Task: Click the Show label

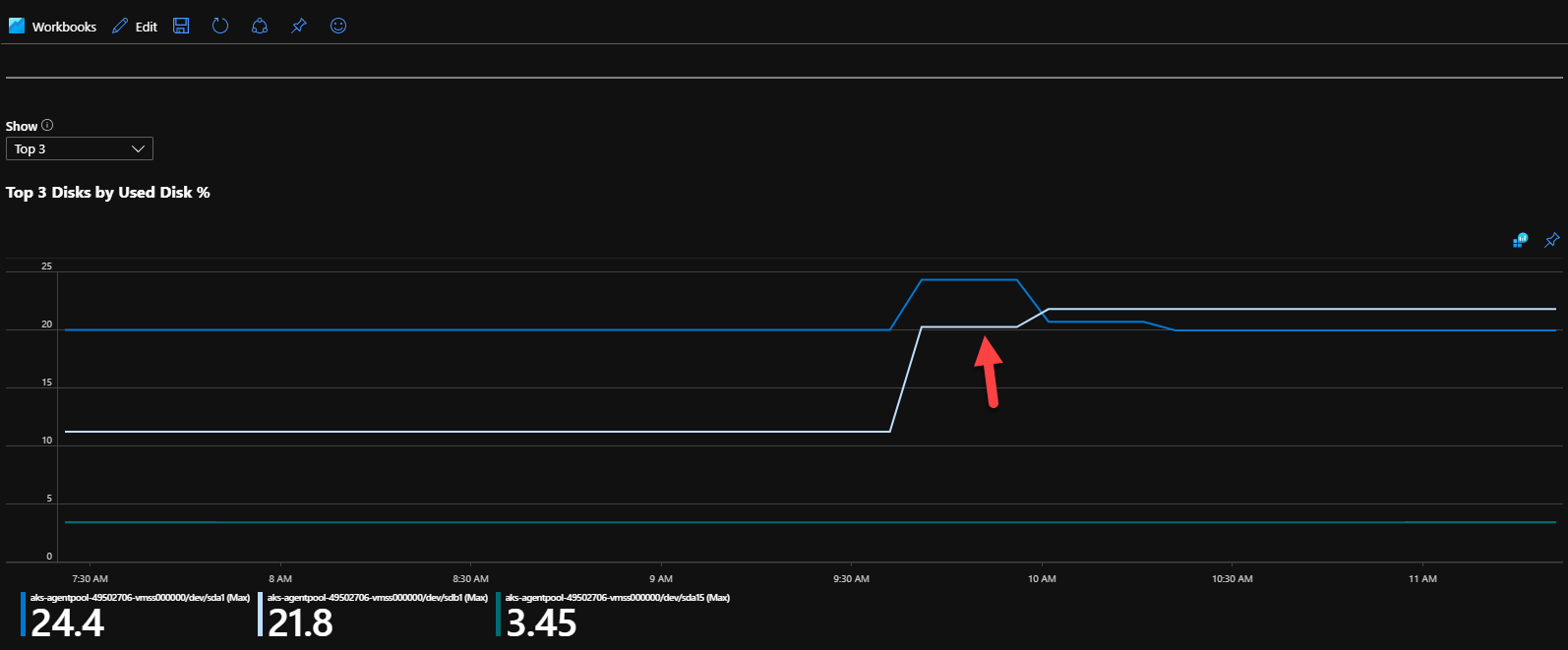Action: 22,126
